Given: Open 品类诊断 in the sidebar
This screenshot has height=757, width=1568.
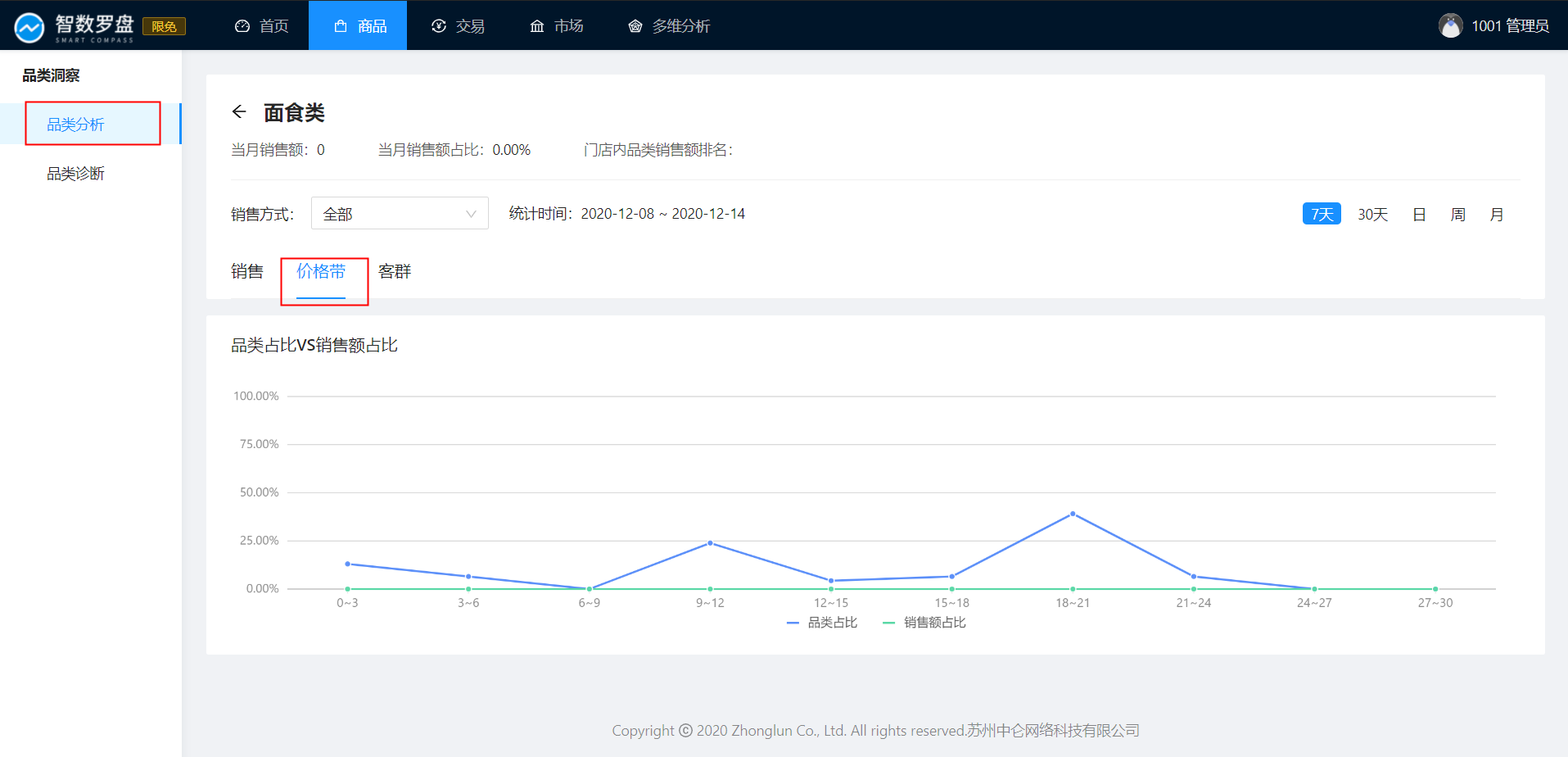Looking at the screenshot, I should click(75, 174).
